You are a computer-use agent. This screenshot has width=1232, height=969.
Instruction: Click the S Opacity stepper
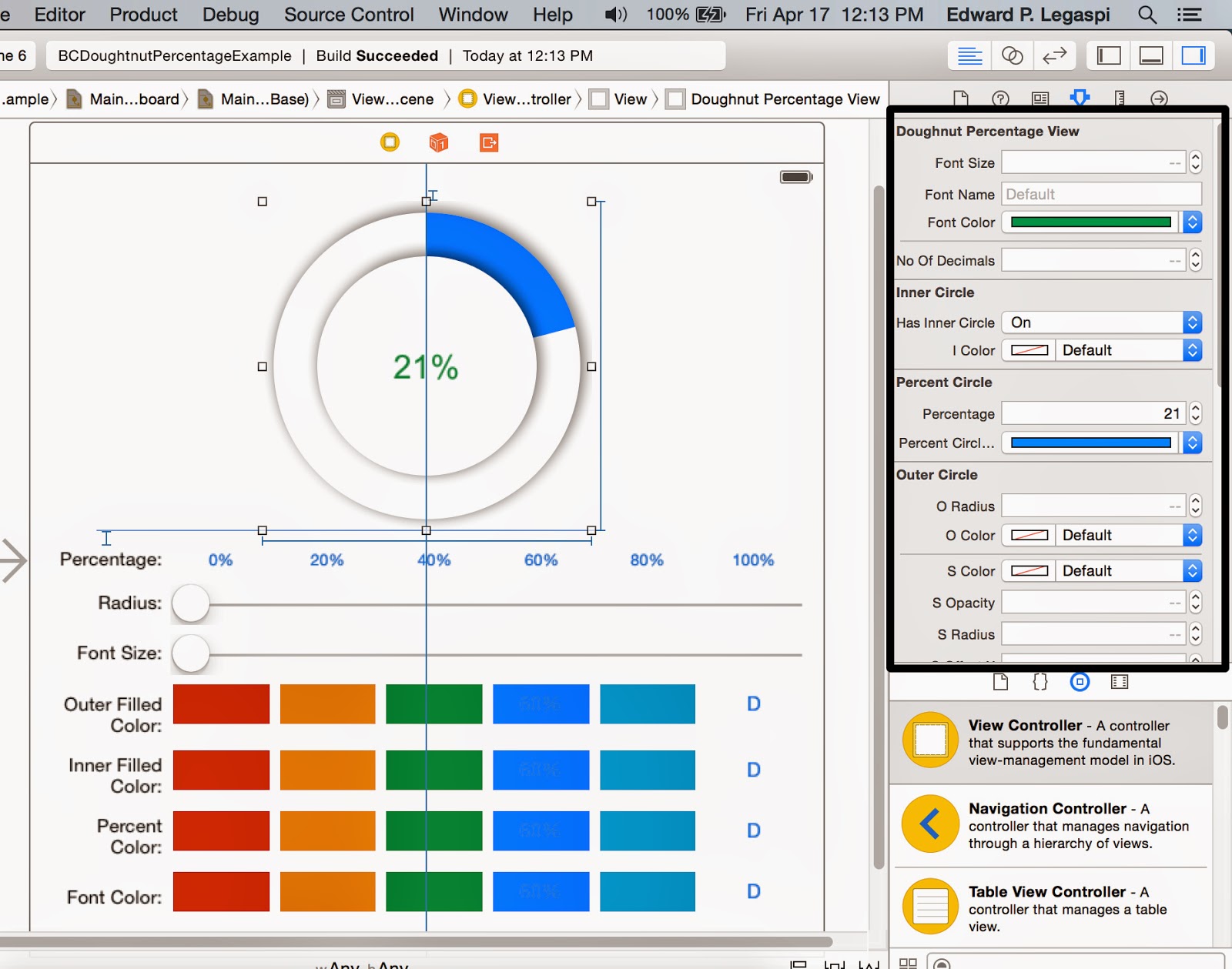1195,603
